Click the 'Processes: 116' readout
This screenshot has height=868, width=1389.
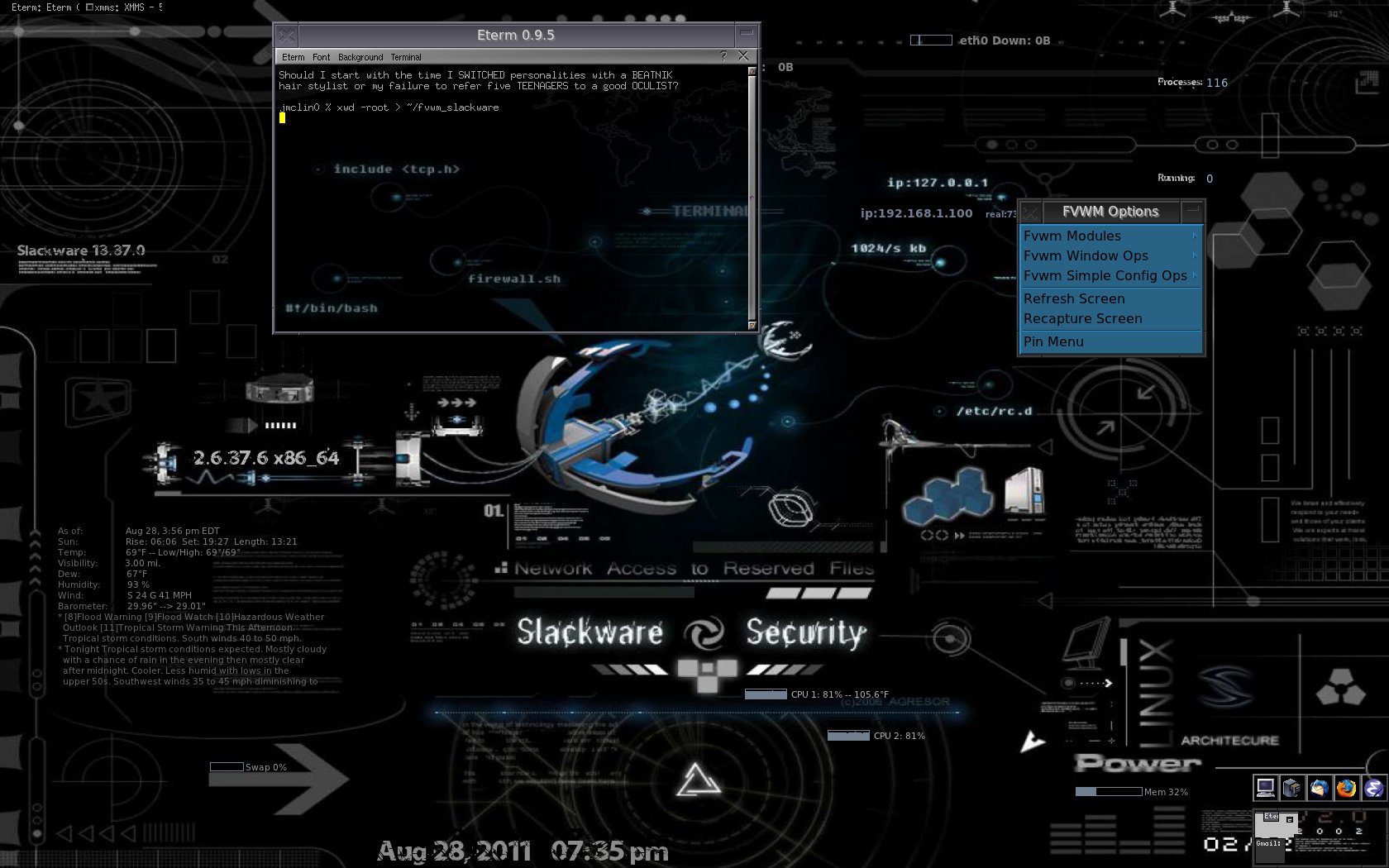tap(1192, 82)
